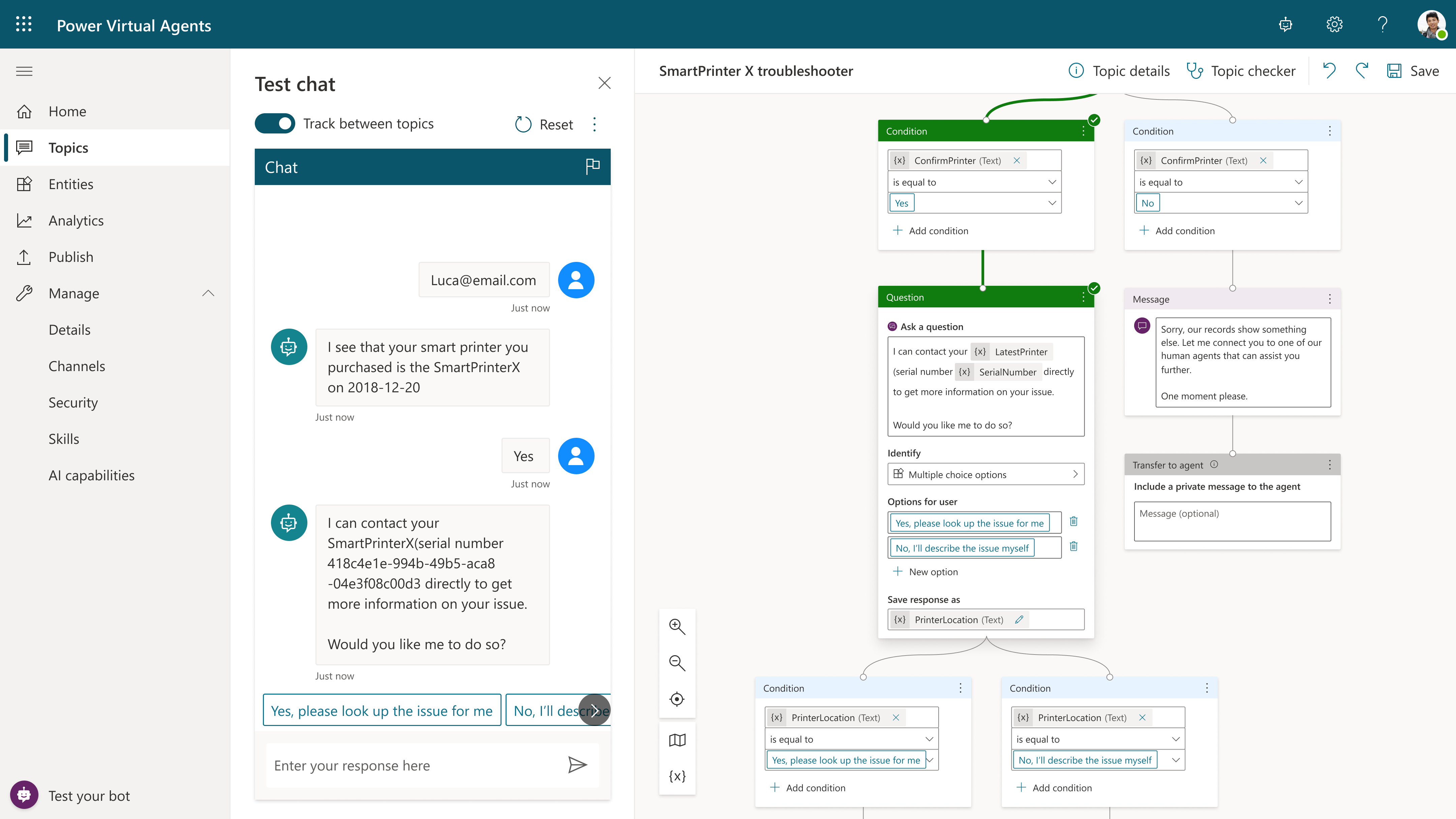This screenshot has height=819, width=1456.
Task: Delete 'No, I'll describe the issue myself' option
Action: pyautogui.click(x=1073, y=547)
